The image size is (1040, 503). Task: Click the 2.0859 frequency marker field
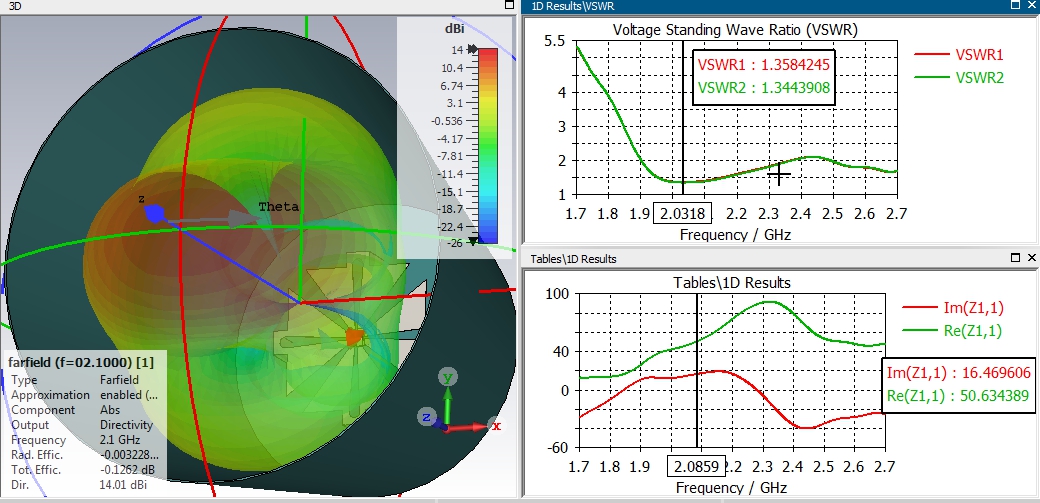(x=696, y=466)
